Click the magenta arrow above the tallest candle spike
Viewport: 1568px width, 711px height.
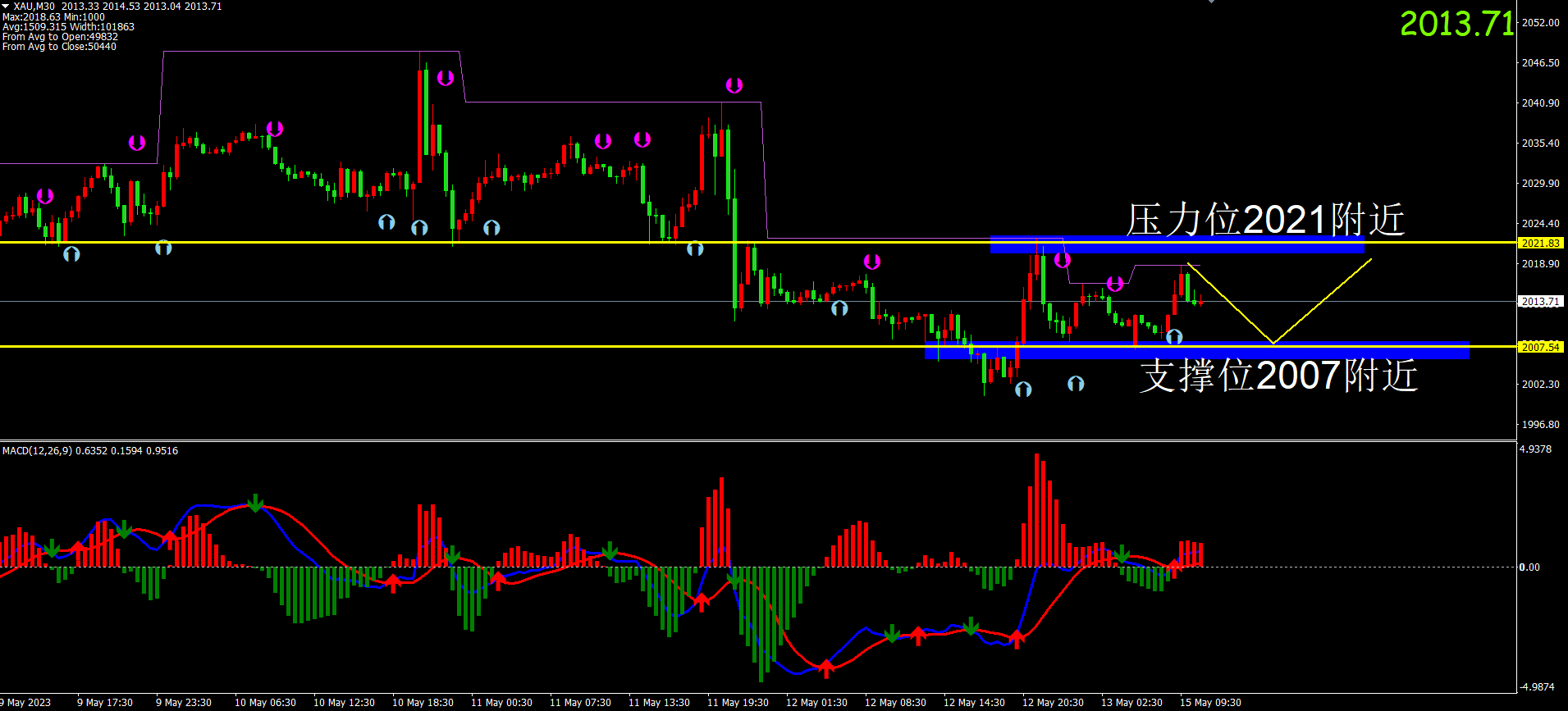446,78
